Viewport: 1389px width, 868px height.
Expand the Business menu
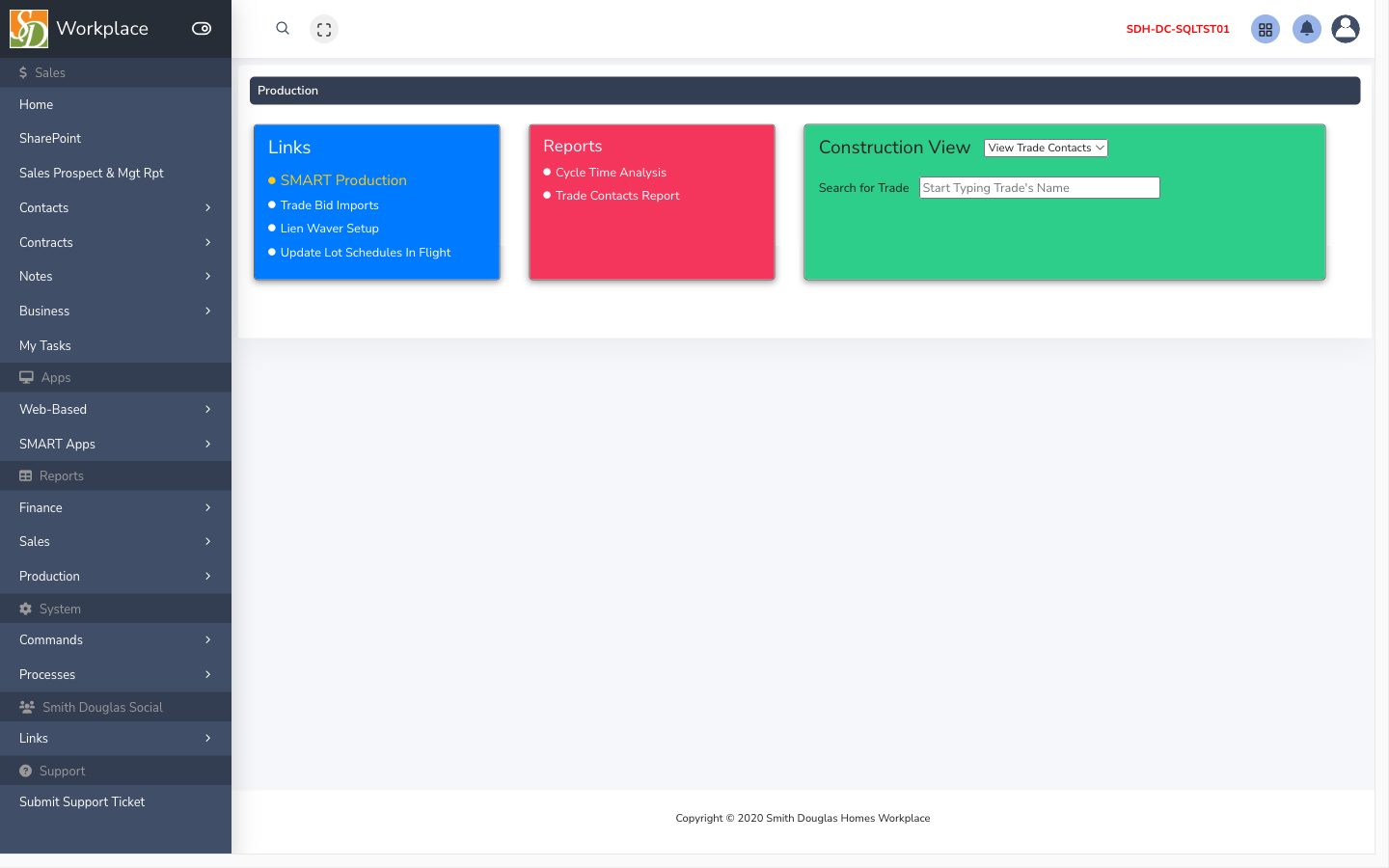[x=116, y=312]
